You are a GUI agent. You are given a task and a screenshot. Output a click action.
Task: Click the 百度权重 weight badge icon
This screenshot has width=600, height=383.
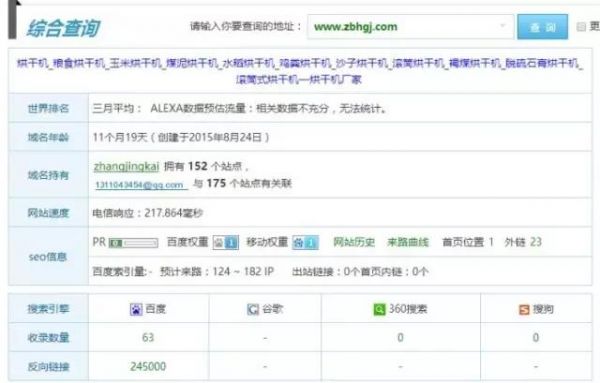point(226,242)
